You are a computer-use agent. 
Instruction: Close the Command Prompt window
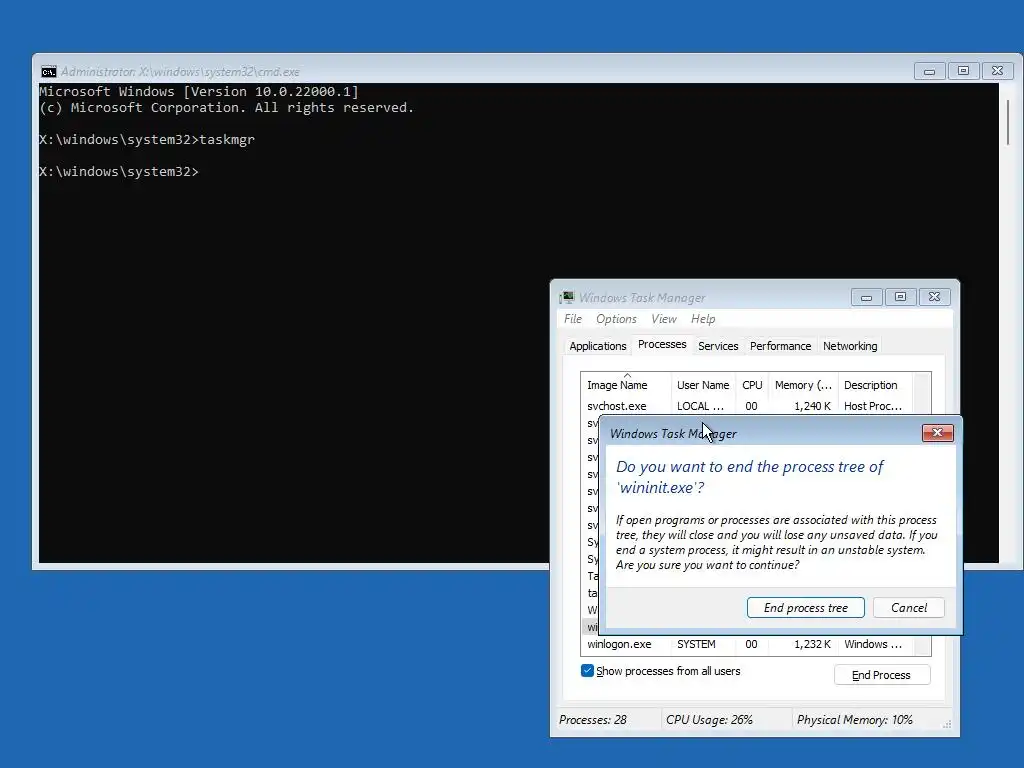point(997,71)
